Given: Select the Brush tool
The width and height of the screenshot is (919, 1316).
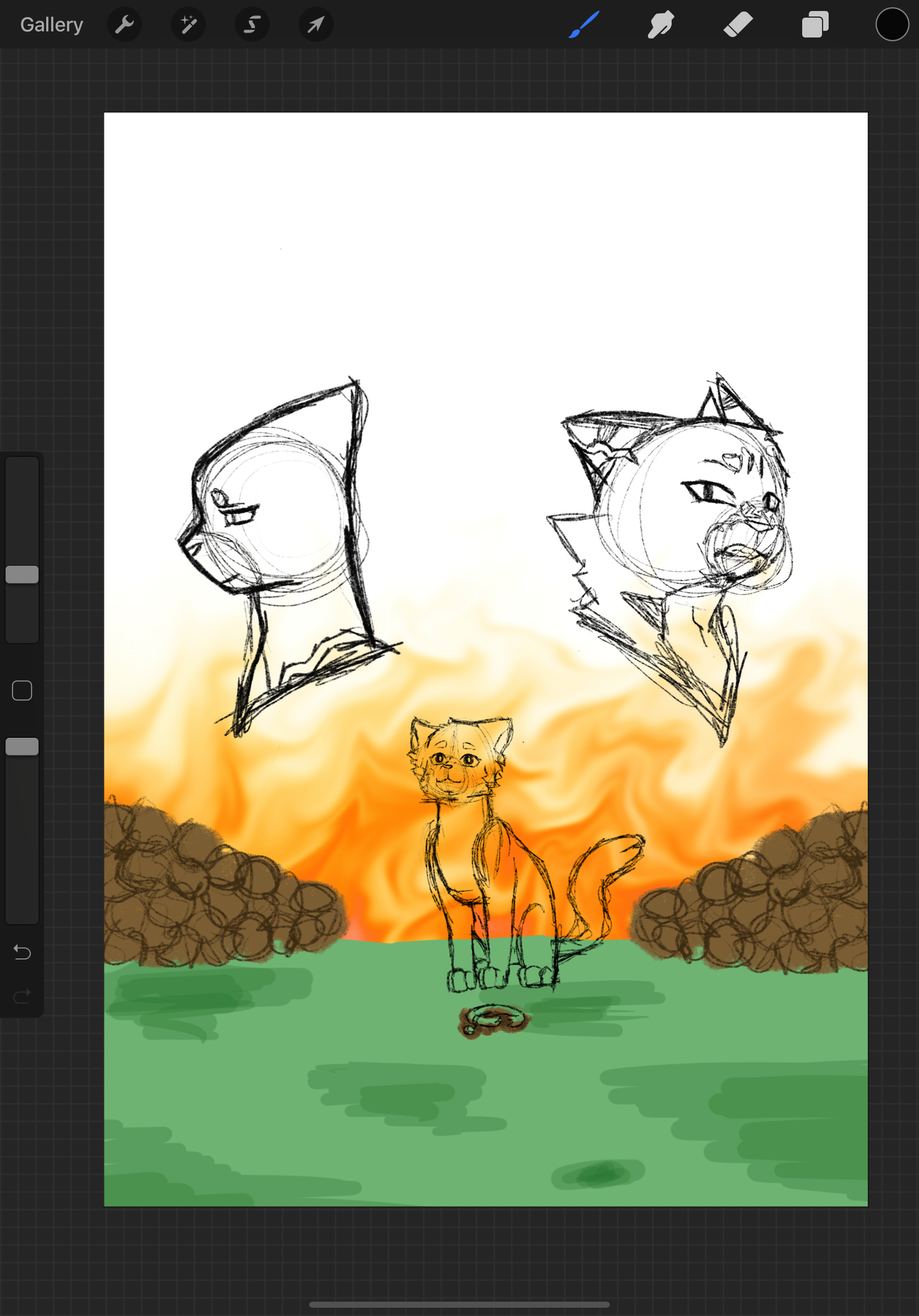Looking at the screenshot, I should point(584,25).
